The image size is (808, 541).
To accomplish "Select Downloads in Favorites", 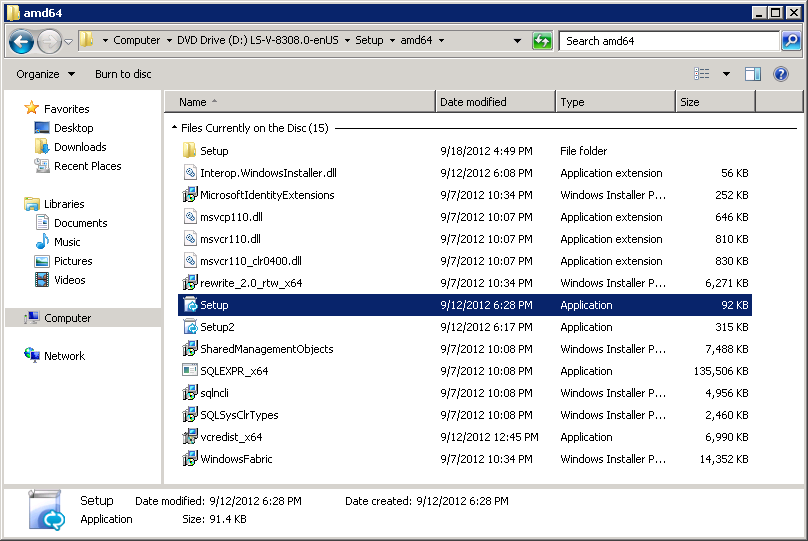I will click(x=80, y=147).
